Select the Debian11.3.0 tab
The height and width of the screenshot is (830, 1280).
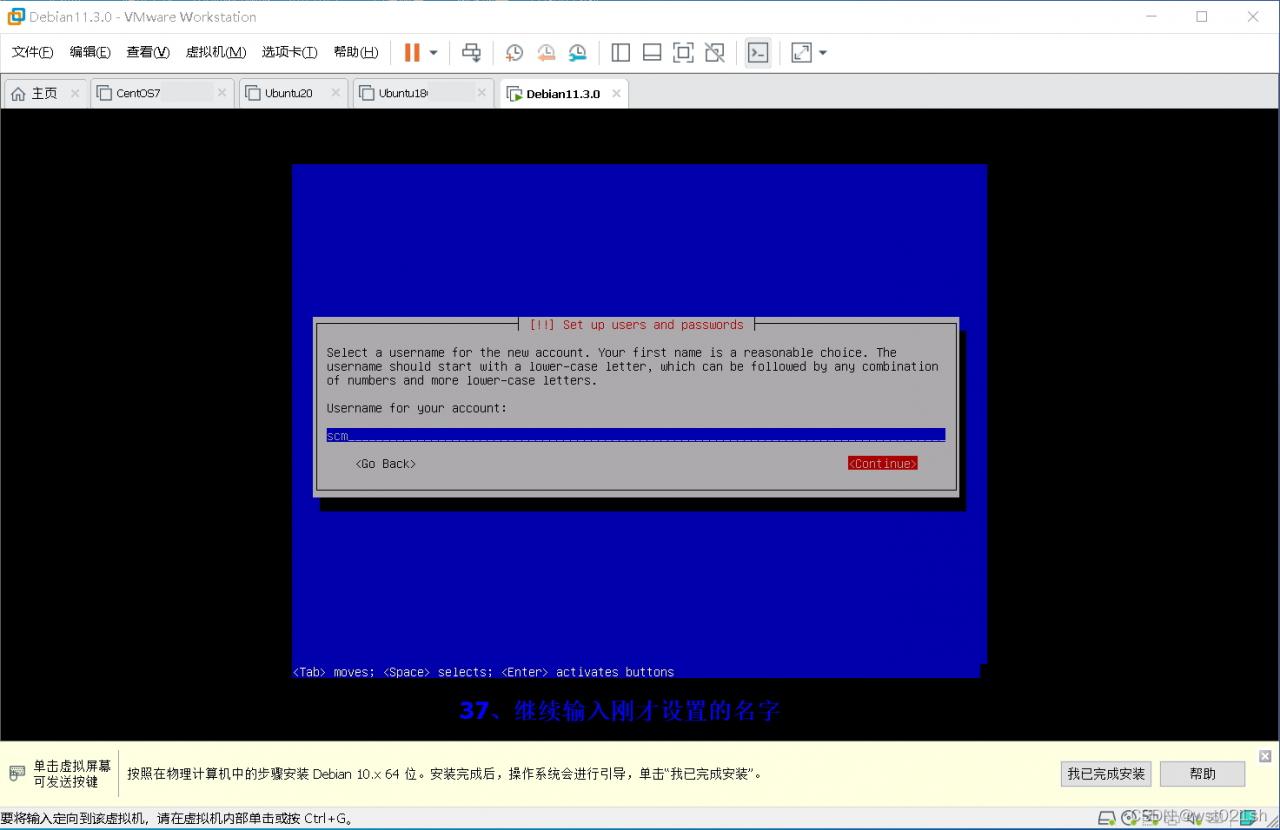tap(563, 94)
